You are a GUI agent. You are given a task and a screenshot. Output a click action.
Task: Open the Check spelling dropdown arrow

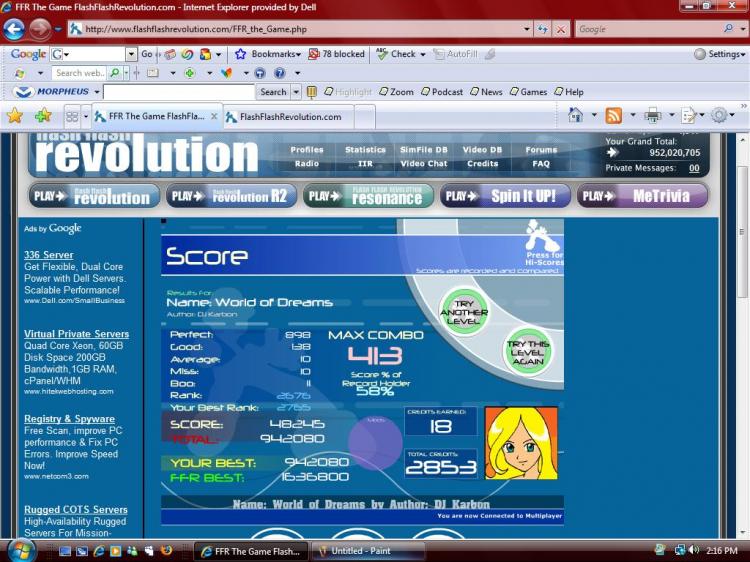423,55
